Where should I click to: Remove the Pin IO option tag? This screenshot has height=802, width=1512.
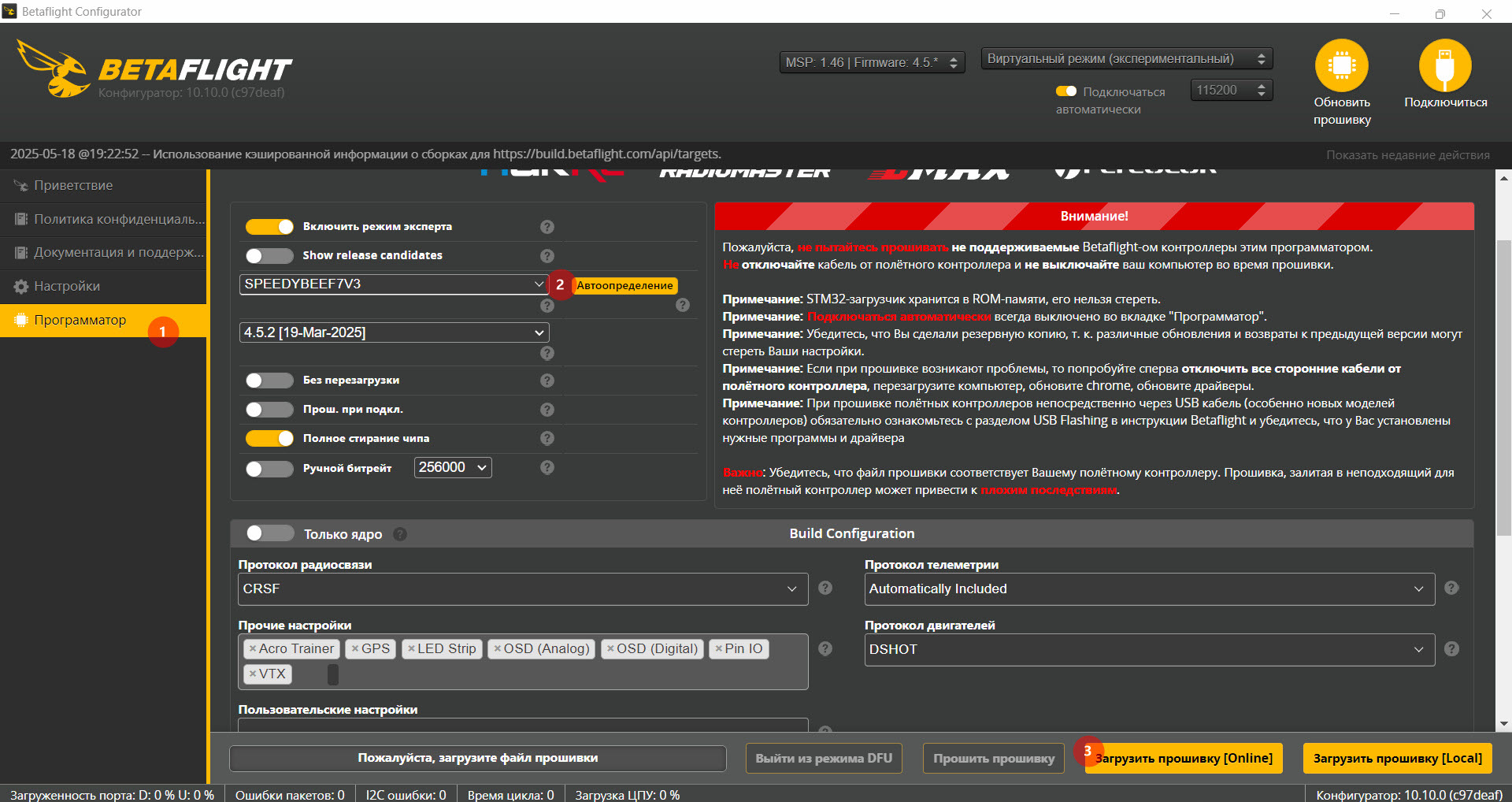(x=718, y=648)
